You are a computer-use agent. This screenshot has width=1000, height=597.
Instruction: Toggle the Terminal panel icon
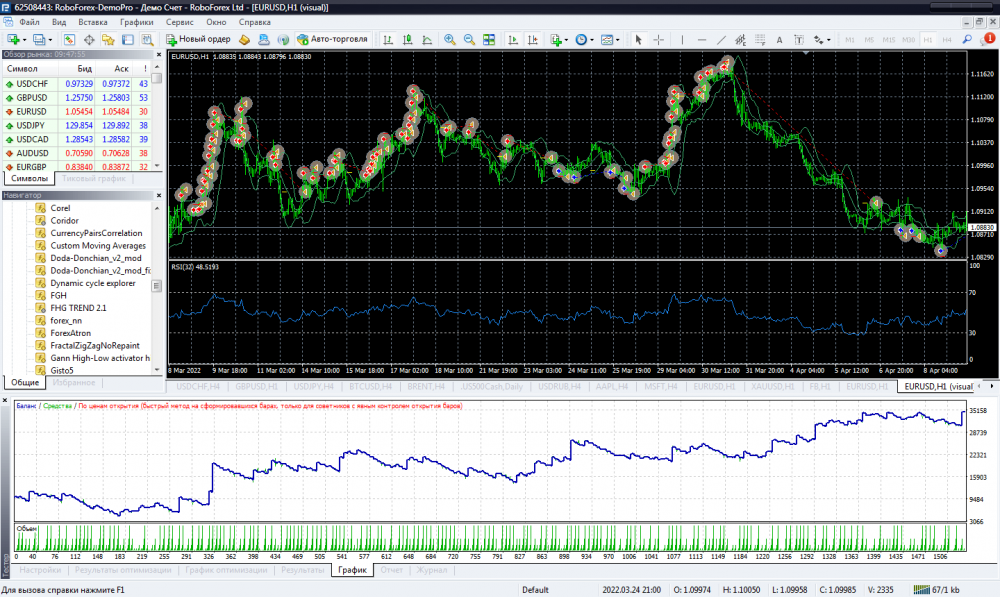click(128, 40)
